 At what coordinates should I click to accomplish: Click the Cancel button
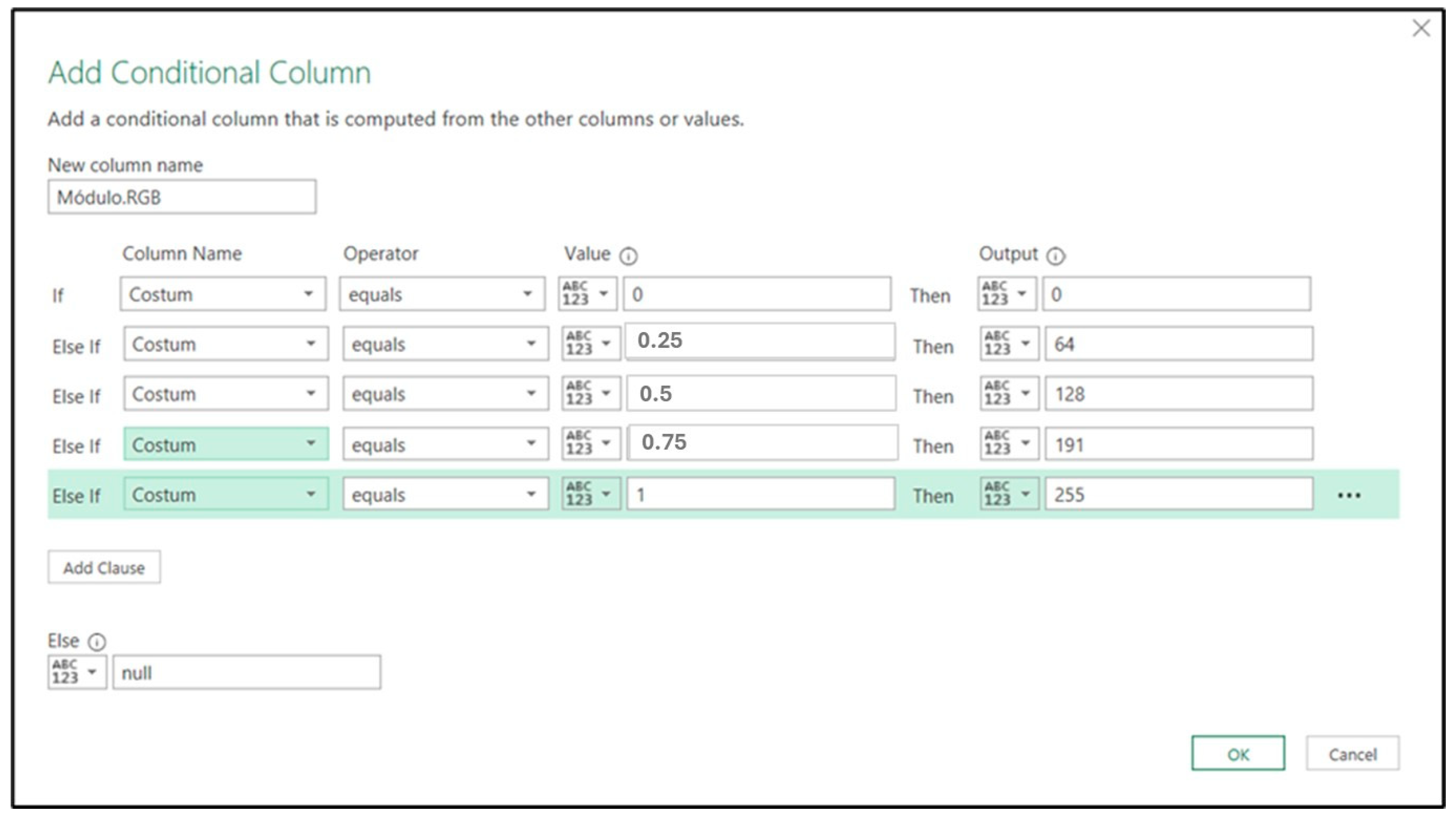coord(1353,753)
